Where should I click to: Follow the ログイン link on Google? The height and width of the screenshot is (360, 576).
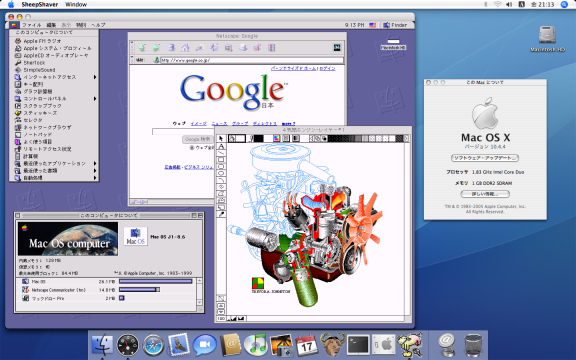(x=327, y=68)
